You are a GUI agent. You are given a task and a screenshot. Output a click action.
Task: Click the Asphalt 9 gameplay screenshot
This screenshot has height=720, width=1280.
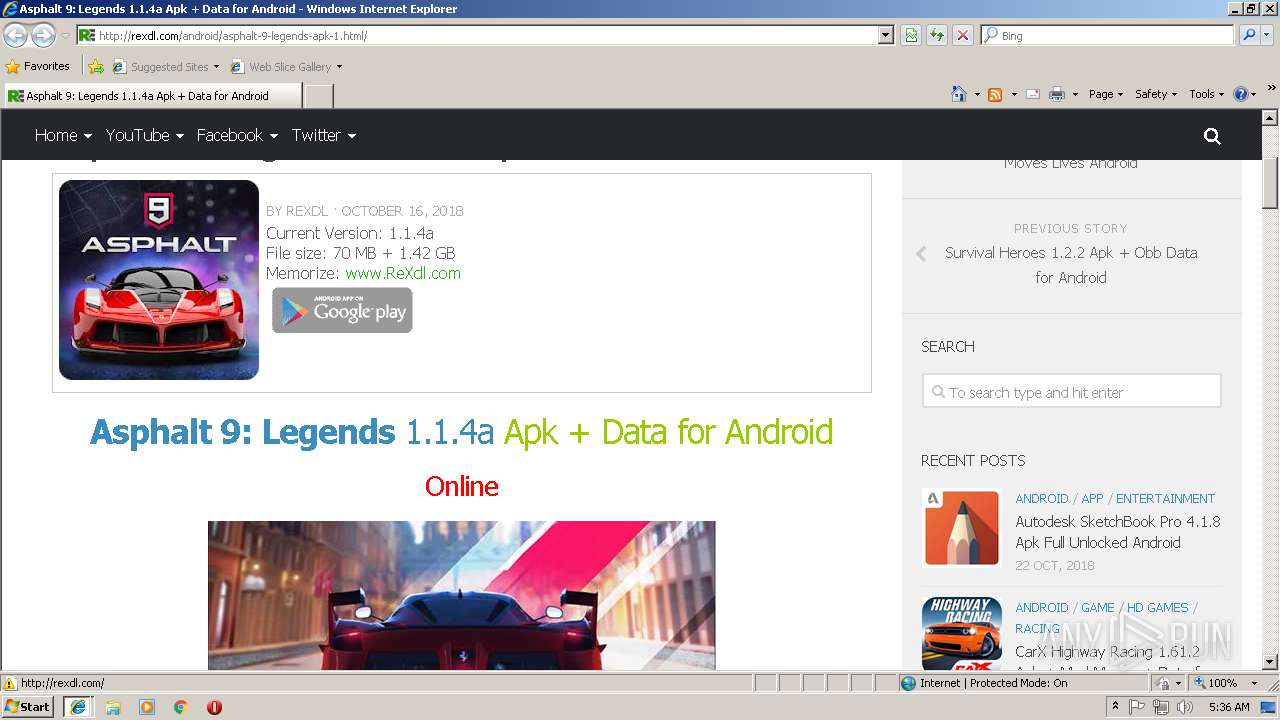click(462, 595)
